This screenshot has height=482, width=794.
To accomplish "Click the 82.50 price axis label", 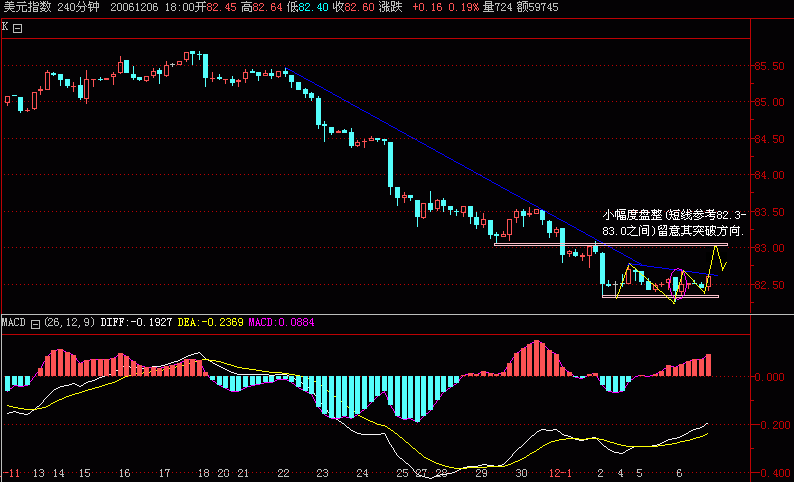I will point(769,285).
